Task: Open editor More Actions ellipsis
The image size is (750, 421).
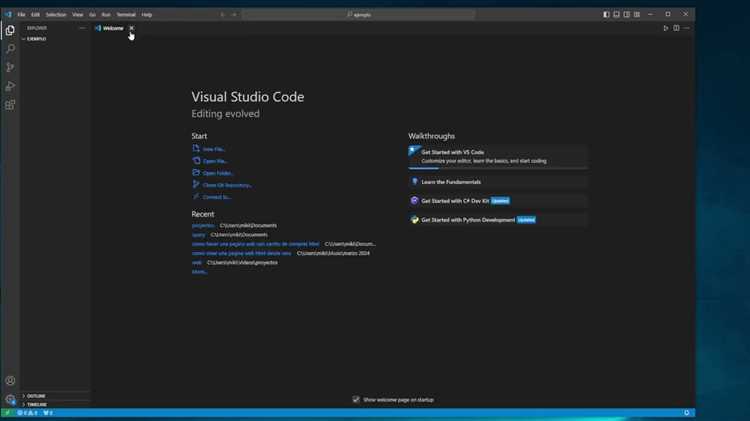Action: pyautogui.click(x=687, y=28)
